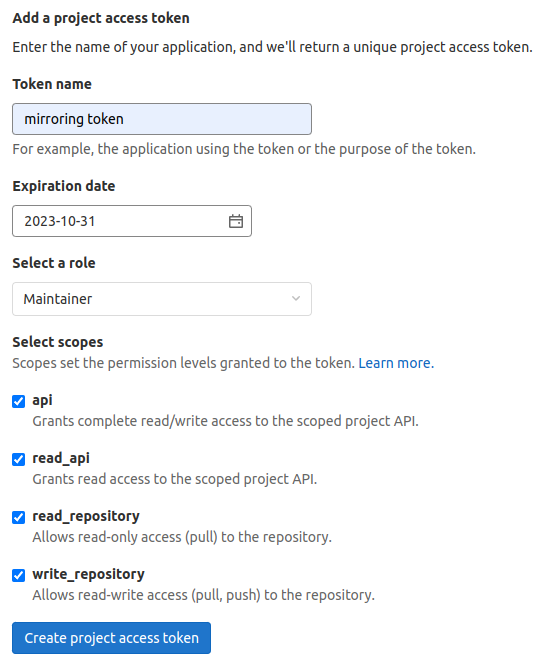Click the 'Select a role' field label

tap(54, 263)
